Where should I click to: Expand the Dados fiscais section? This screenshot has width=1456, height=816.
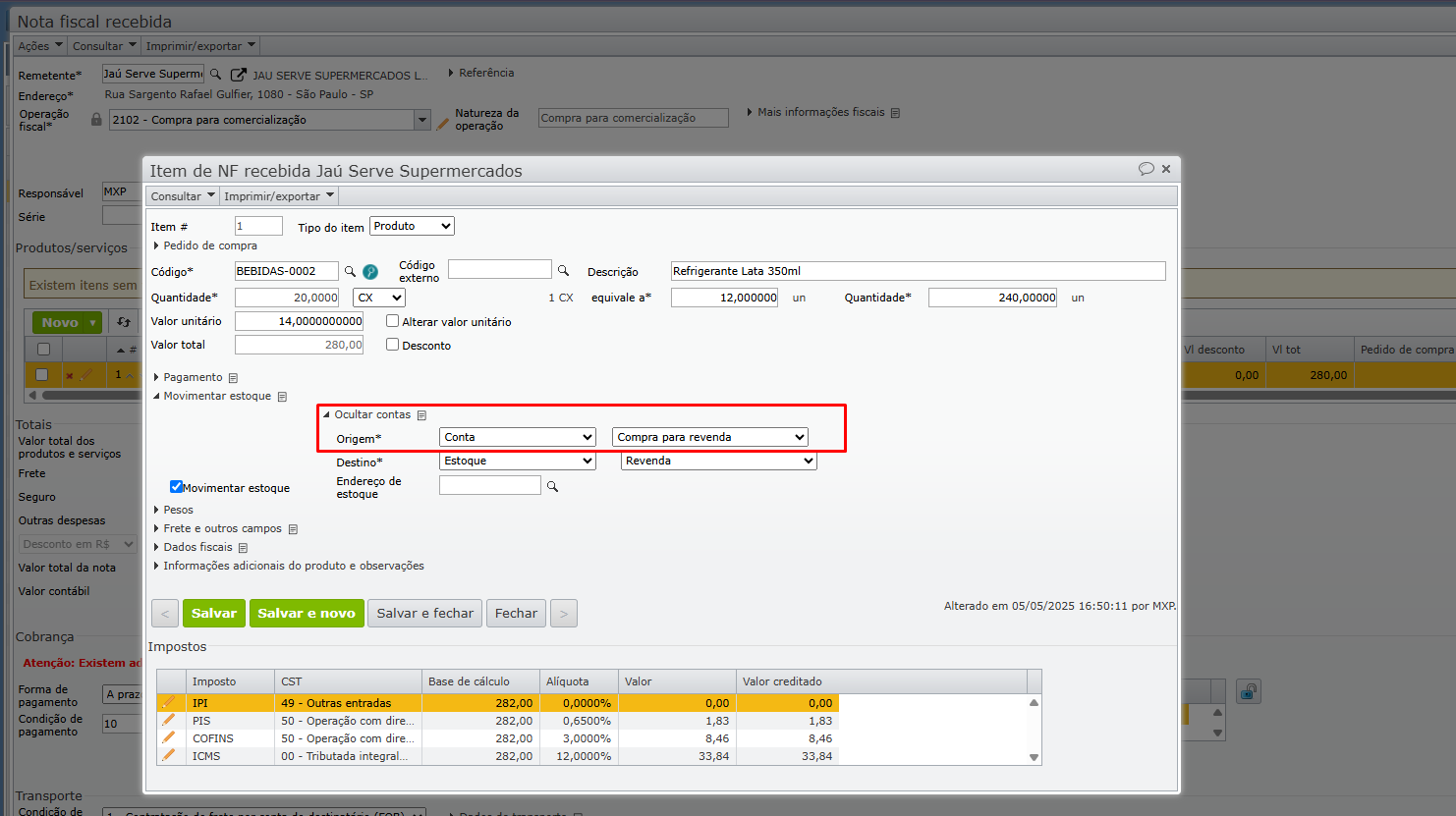pos(197,547)
